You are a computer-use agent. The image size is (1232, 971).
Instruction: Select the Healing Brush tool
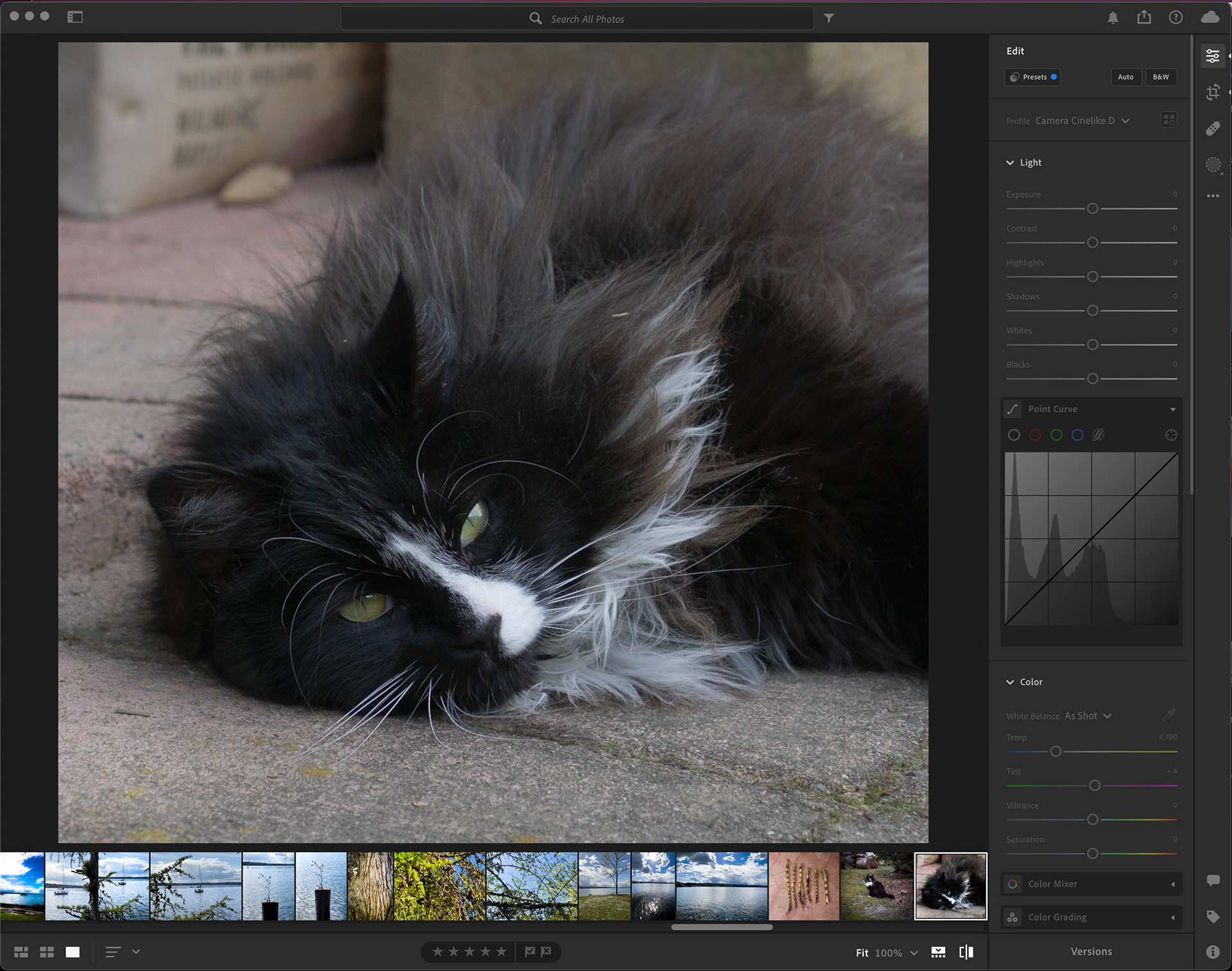pyautogui.click(x=1212, y=129)
